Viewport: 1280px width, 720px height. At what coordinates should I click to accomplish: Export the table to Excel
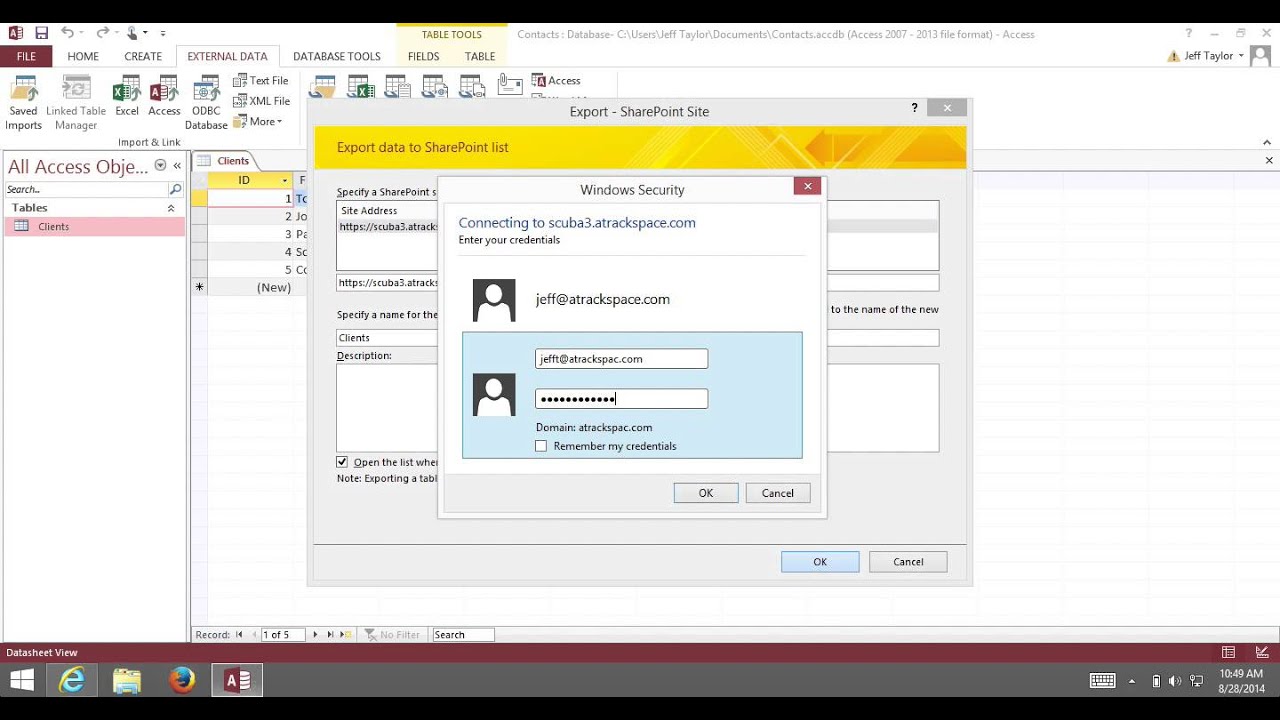[360, 86]
